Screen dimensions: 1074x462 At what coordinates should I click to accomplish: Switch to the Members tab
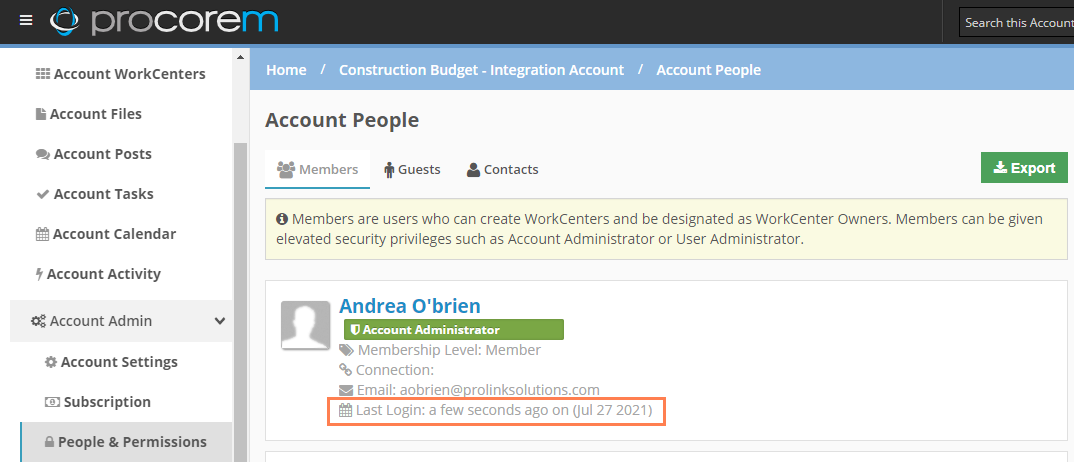point(317,169)
